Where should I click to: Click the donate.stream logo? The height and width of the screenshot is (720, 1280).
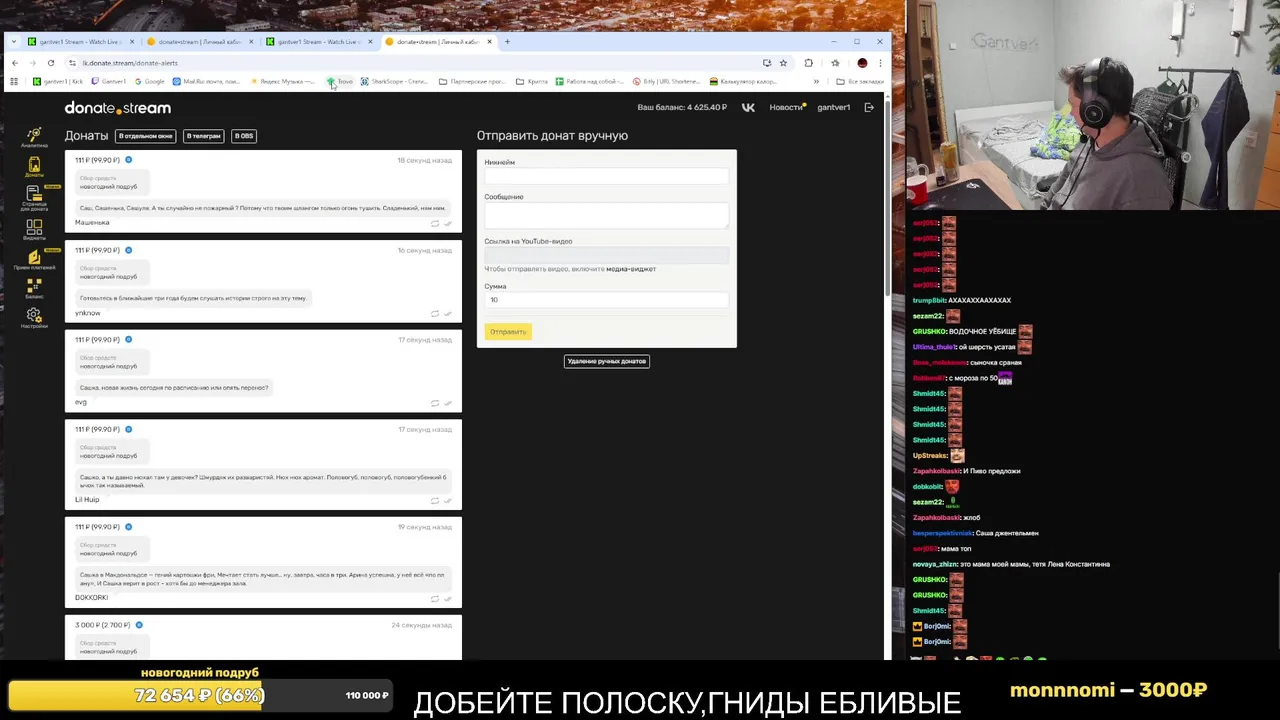pos(118,108)
